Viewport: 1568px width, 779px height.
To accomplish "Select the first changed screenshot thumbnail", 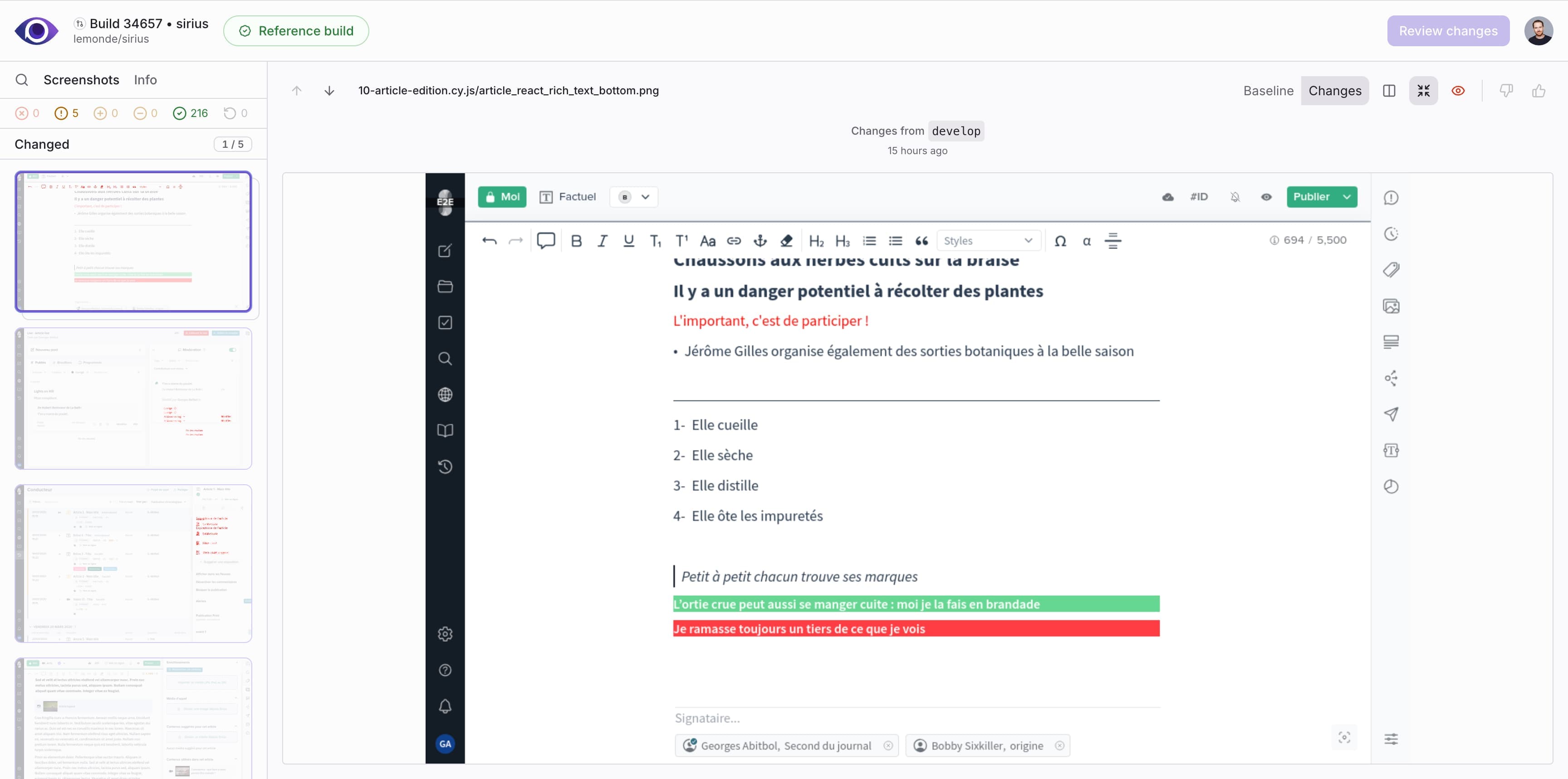I will pos(133,241).
